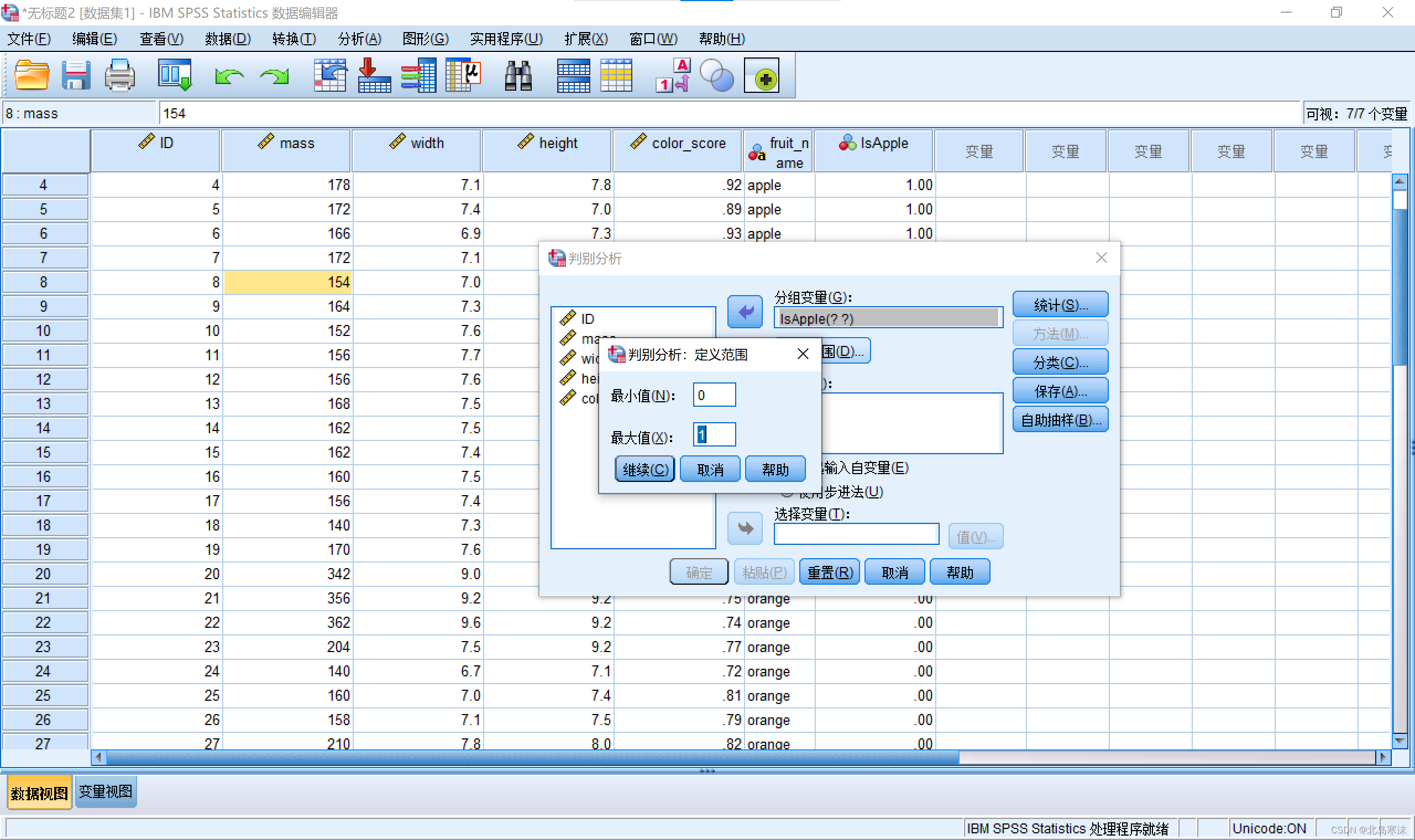Viewport: 1415px width, 840px height.
Task: Click the highlighted mass cell 154
Action: pyautogui.click(x=287, y=282)
